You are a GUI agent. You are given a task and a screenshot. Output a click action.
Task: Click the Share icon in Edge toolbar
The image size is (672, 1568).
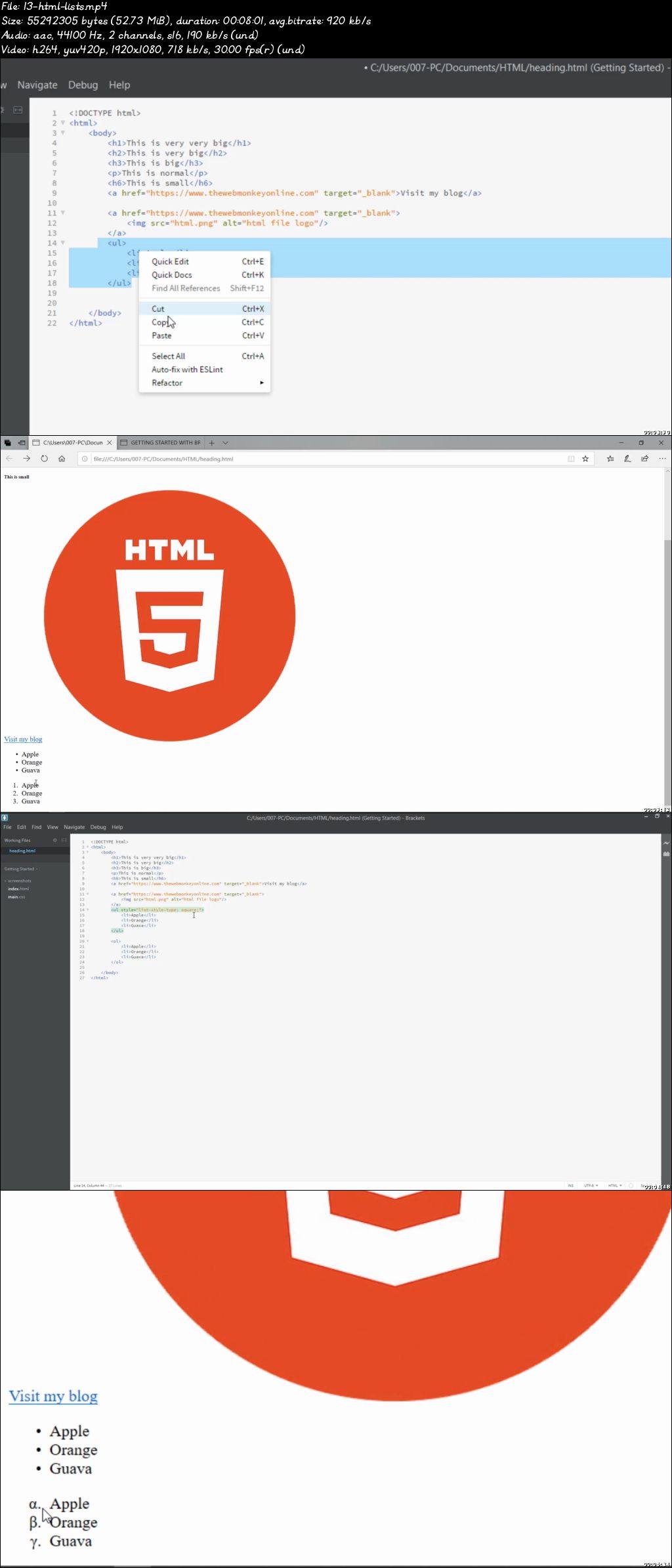pyautogui.click(x=644, y=459)
